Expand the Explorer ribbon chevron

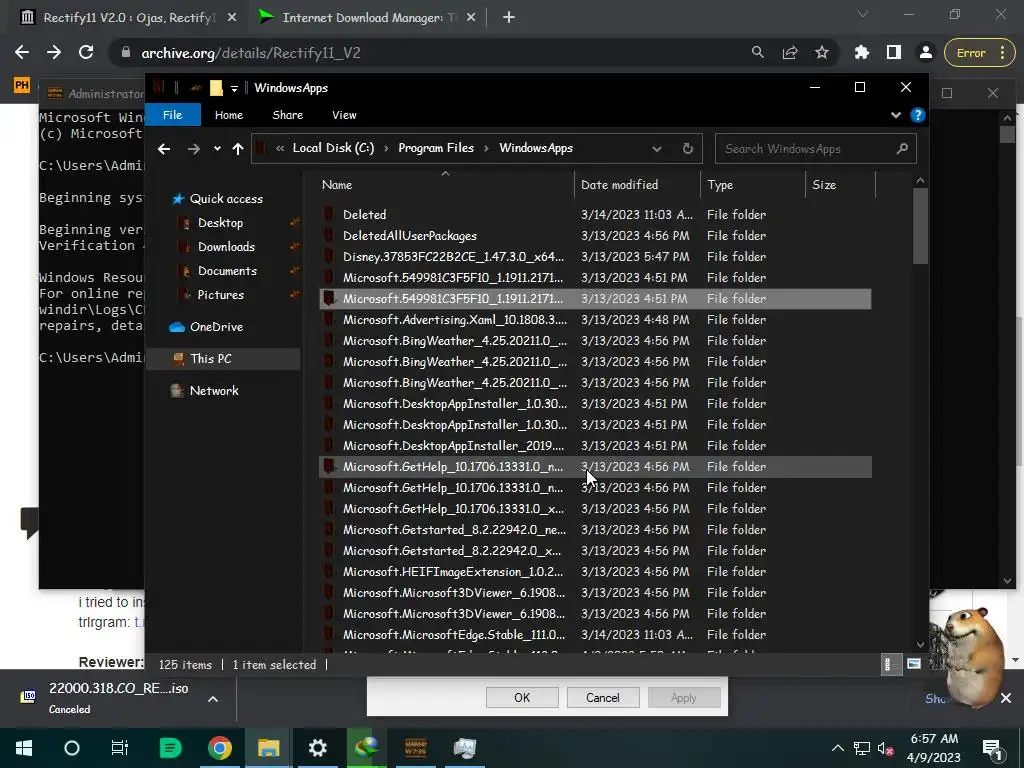pos(895,115)
